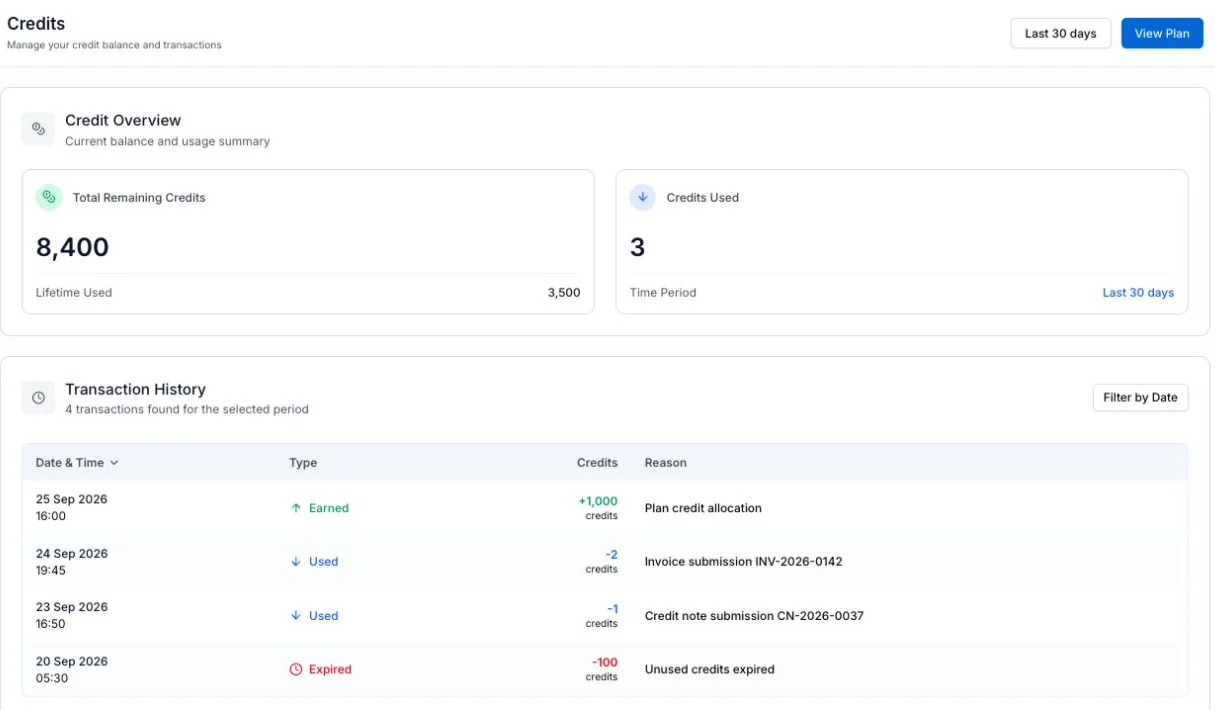The width and height of the screenshot is (1215, 710).
Task: Select the 23 Sep 2026 date cell
Action: [71, 615]
